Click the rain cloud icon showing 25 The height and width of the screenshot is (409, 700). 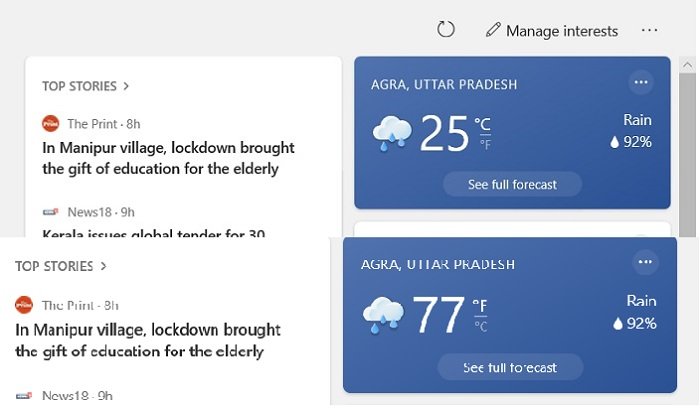[x=391, y=133]
